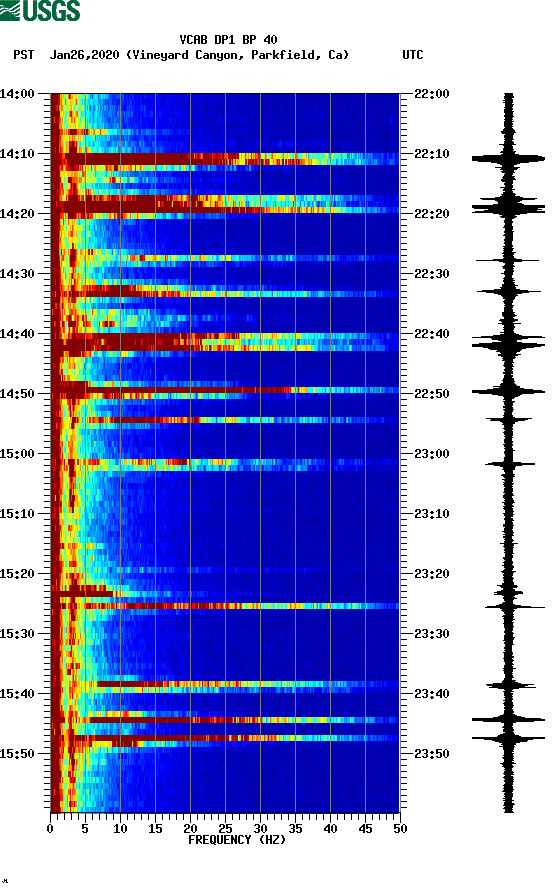
Task: Click the 0 Hz frequency axis label
Action: tap(50, 829)
